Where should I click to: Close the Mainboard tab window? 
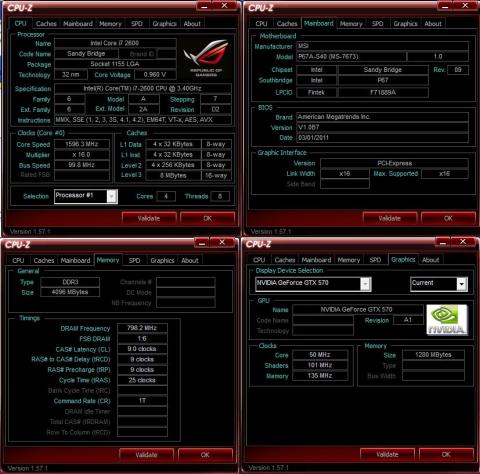(465, 6)
